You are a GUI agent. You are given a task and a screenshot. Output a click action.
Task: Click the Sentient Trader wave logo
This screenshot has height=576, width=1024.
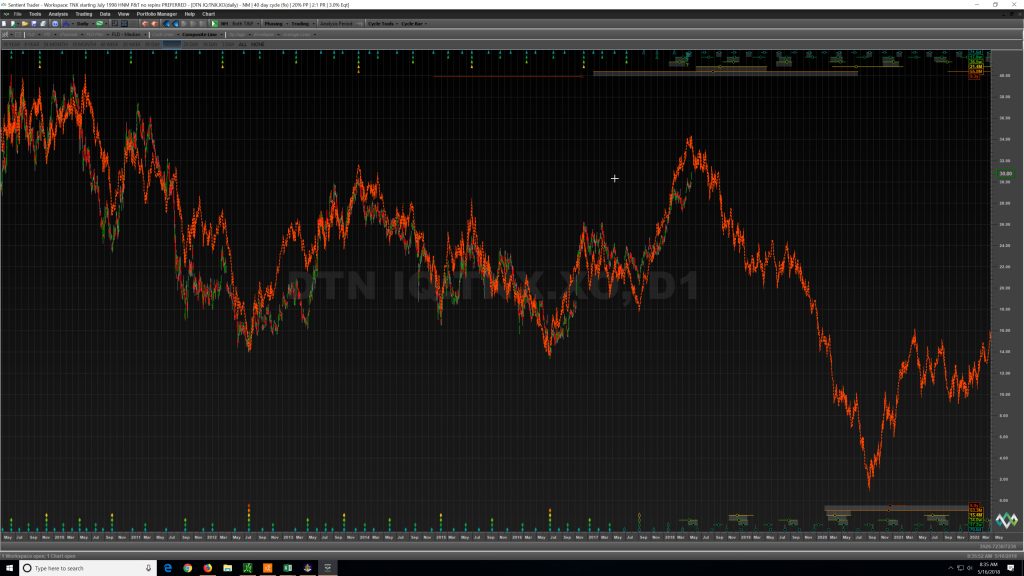[1006, 520]
